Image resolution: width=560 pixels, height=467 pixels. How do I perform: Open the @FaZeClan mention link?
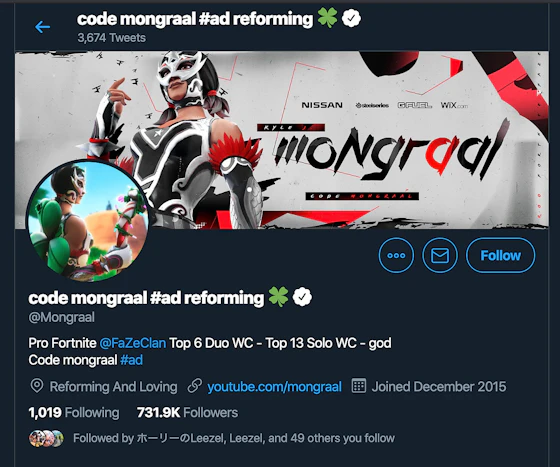pos(132,343)
